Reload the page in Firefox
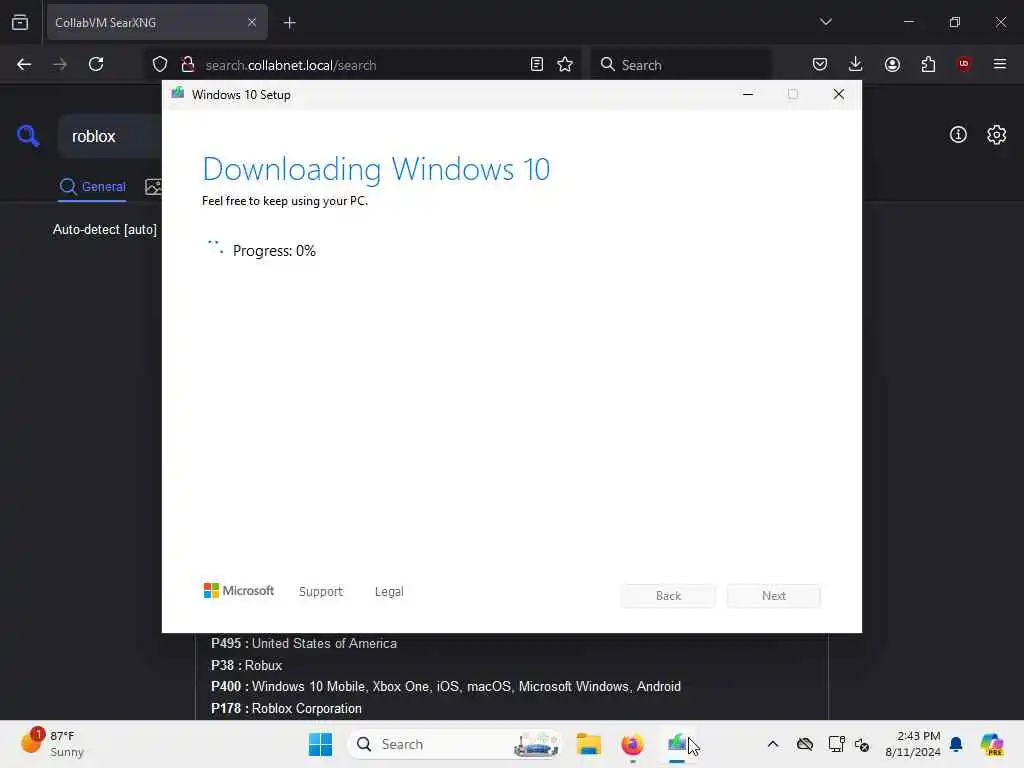1024x768 pixels. (96, 65)
